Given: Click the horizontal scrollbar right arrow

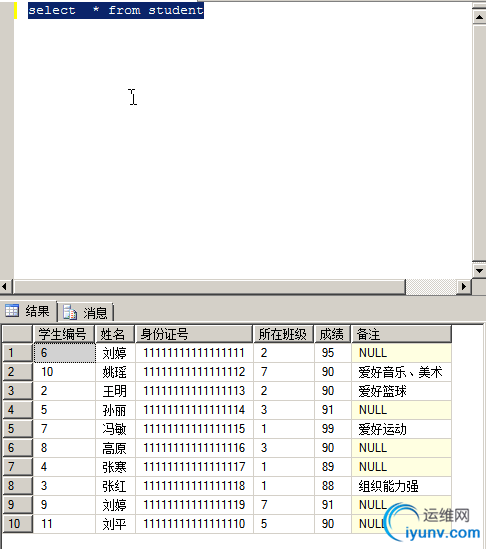Looking at the screenshot, I should pyautogui.click(x=464, y=287).
